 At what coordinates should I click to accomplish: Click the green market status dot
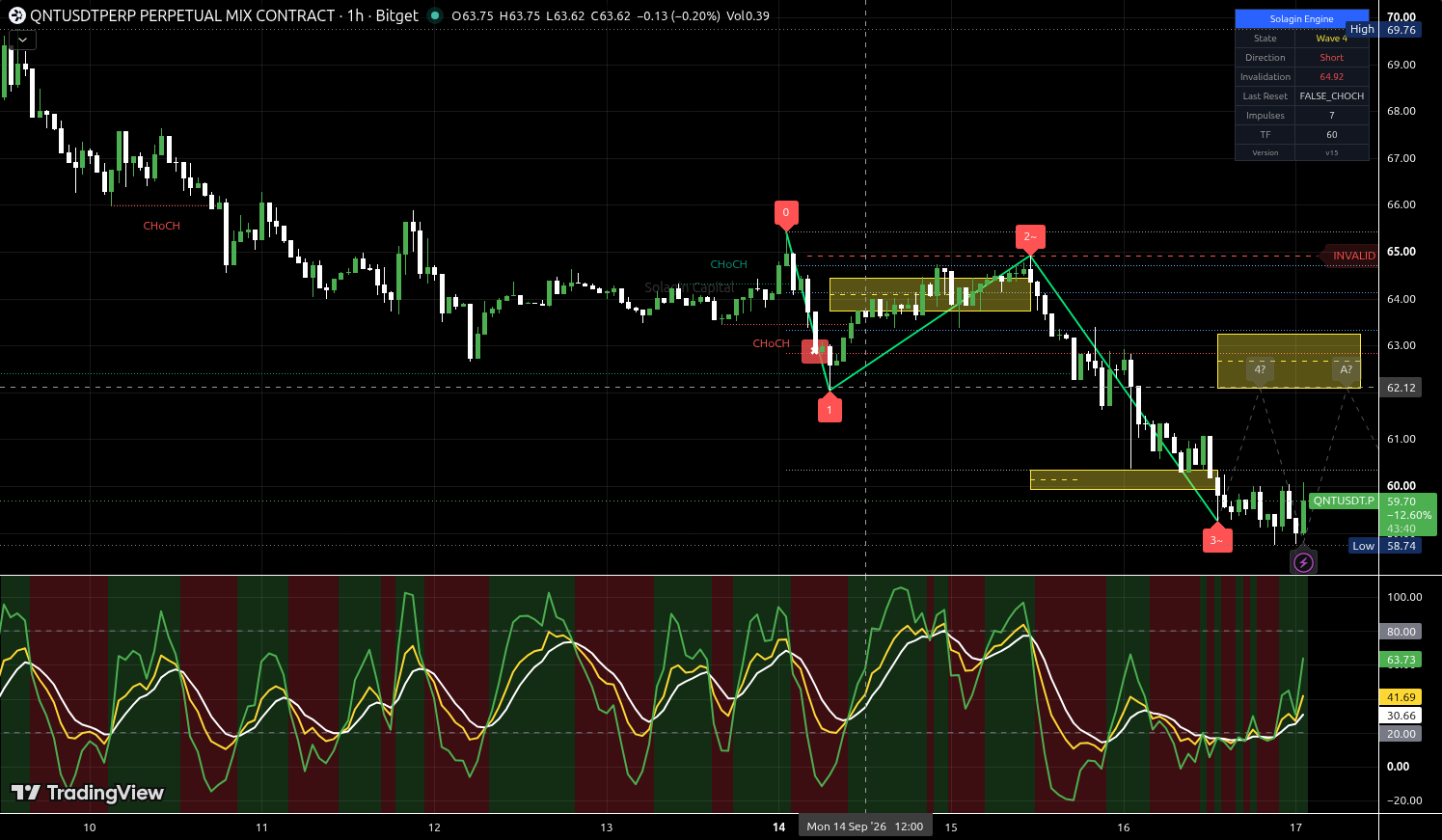[x=435, y=15]
